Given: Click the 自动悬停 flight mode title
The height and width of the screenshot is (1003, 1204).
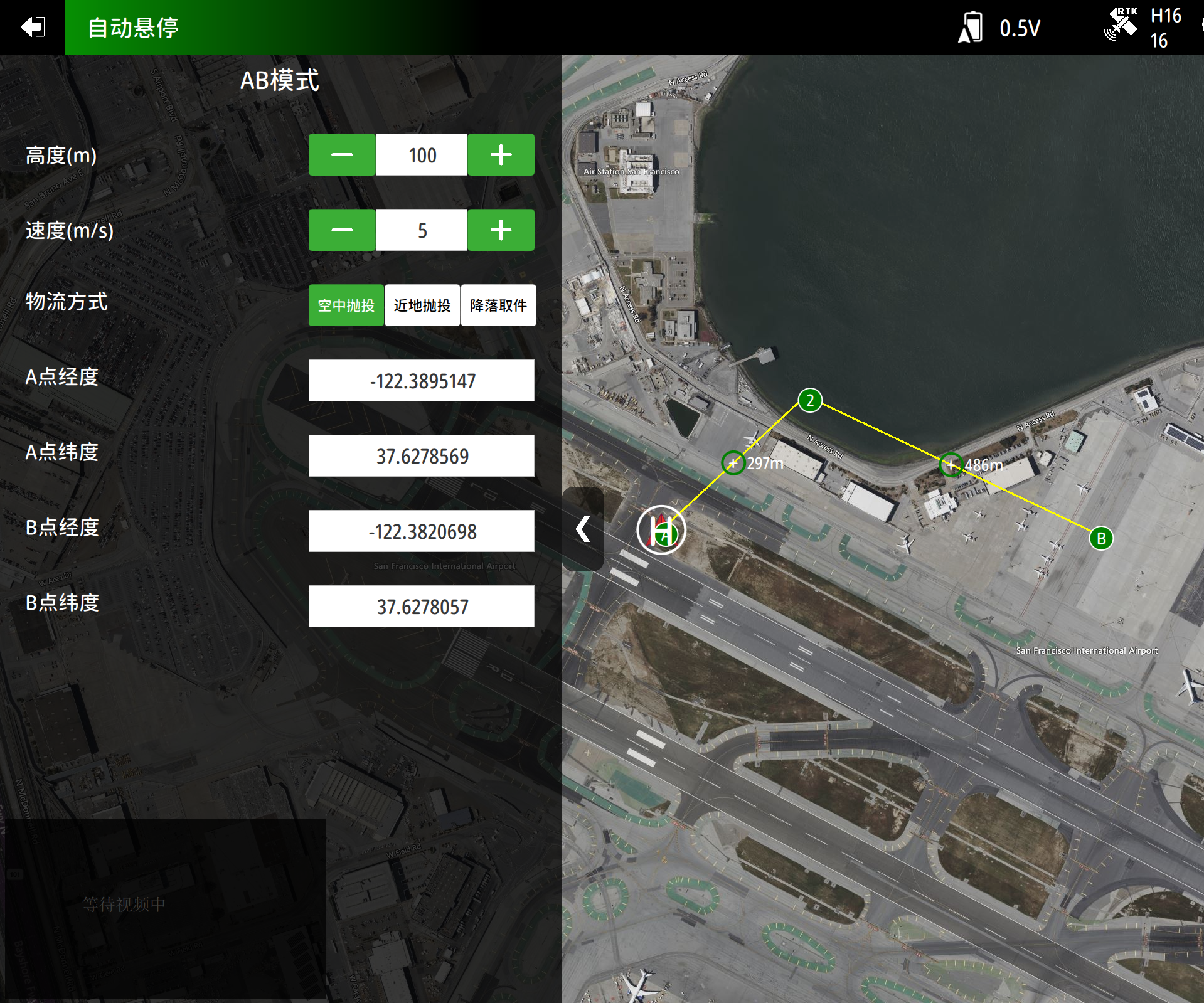Looking at the screenshot, I should tap(133, 28).
